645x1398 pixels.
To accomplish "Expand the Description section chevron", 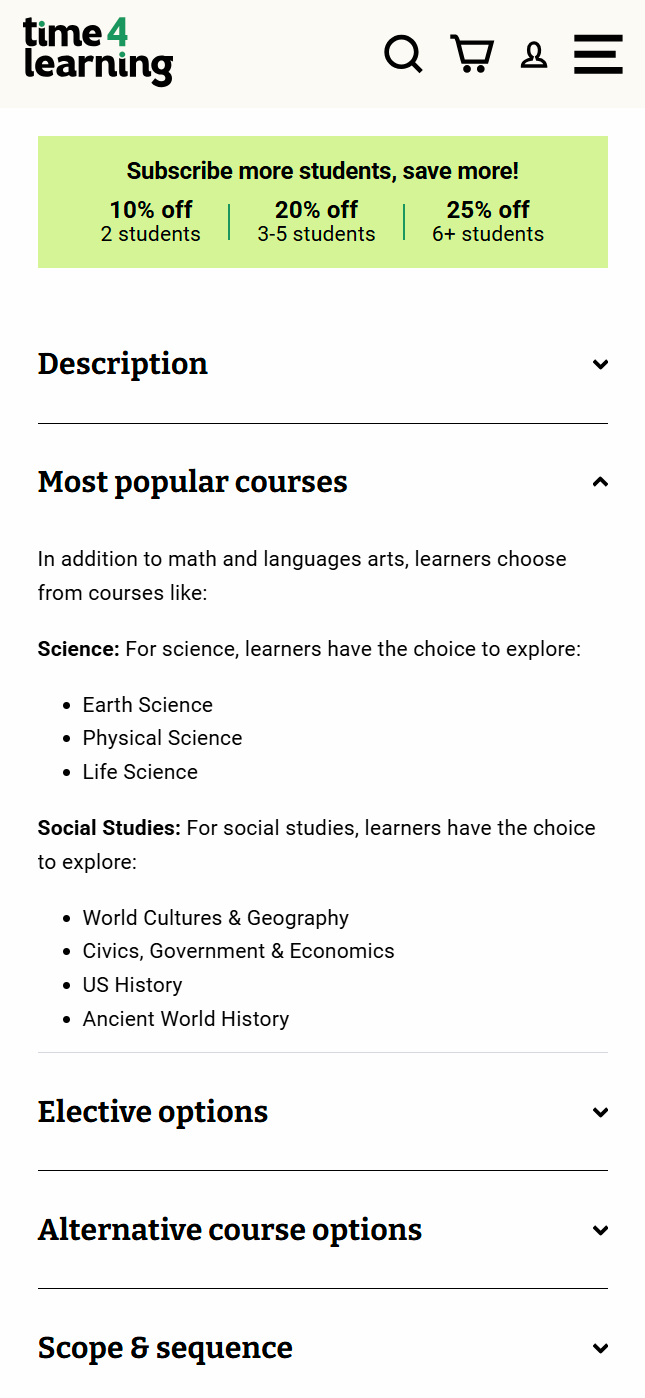I will (600, 364).
